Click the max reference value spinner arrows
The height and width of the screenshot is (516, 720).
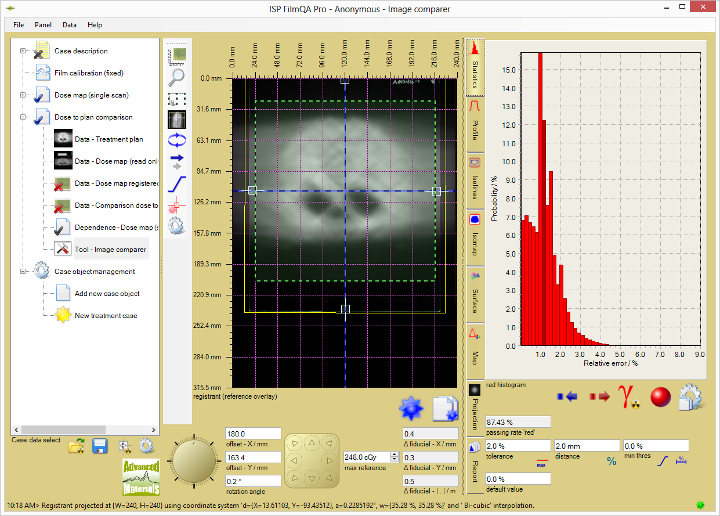(x=394, y=457)
